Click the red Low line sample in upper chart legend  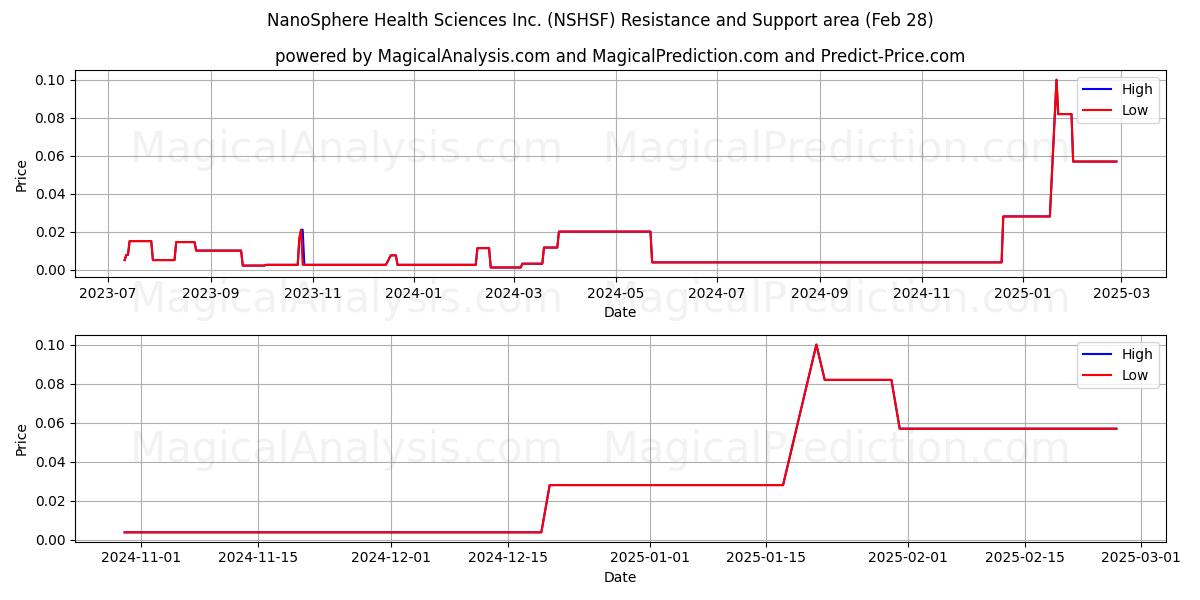coord(1098,110)
